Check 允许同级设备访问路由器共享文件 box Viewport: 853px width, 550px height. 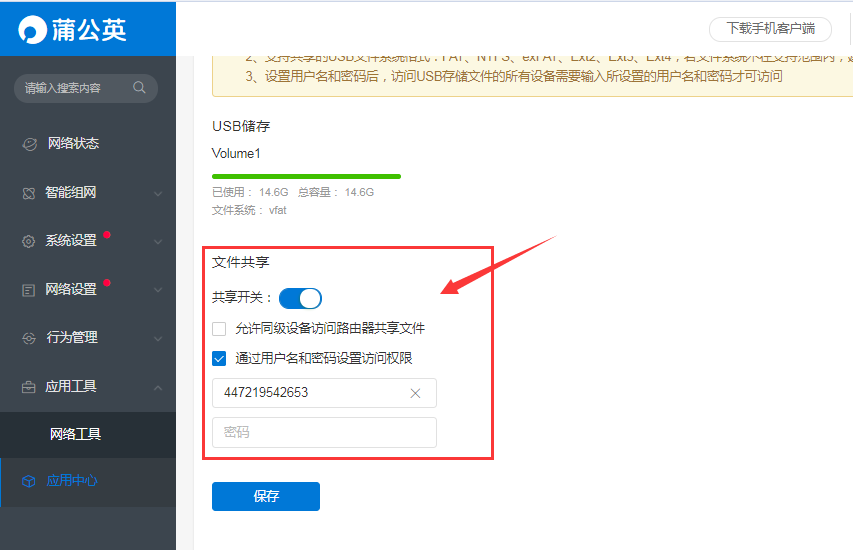pos(219,329)
